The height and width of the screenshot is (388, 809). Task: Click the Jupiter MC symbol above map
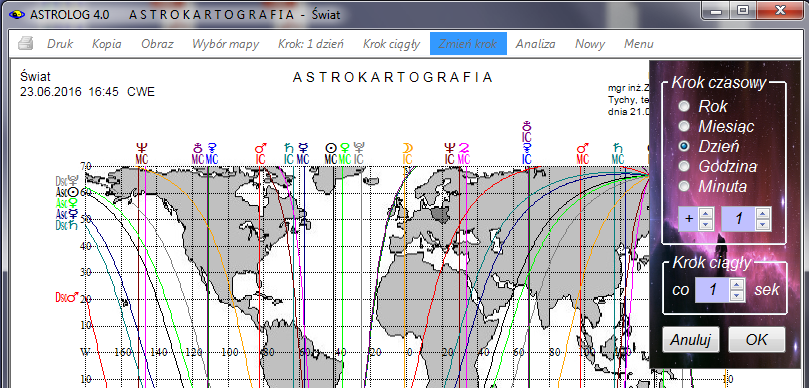(x=464, y=153)
